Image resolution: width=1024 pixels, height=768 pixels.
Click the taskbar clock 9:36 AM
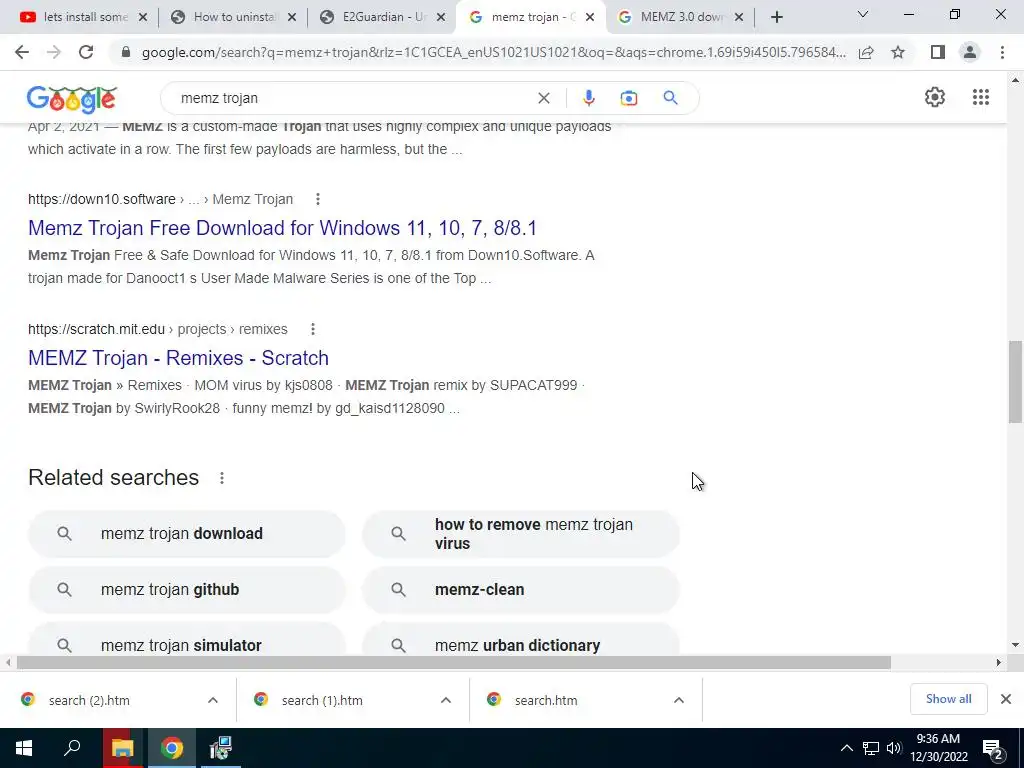[938, 739]
